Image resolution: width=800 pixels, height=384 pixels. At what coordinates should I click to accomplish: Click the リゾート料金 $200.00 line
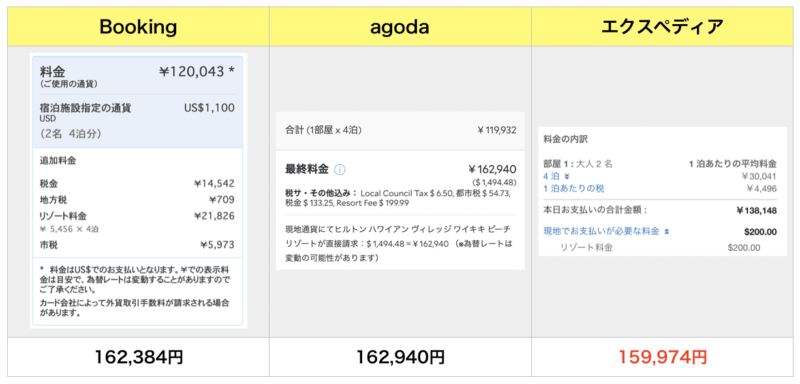(660, 248)
